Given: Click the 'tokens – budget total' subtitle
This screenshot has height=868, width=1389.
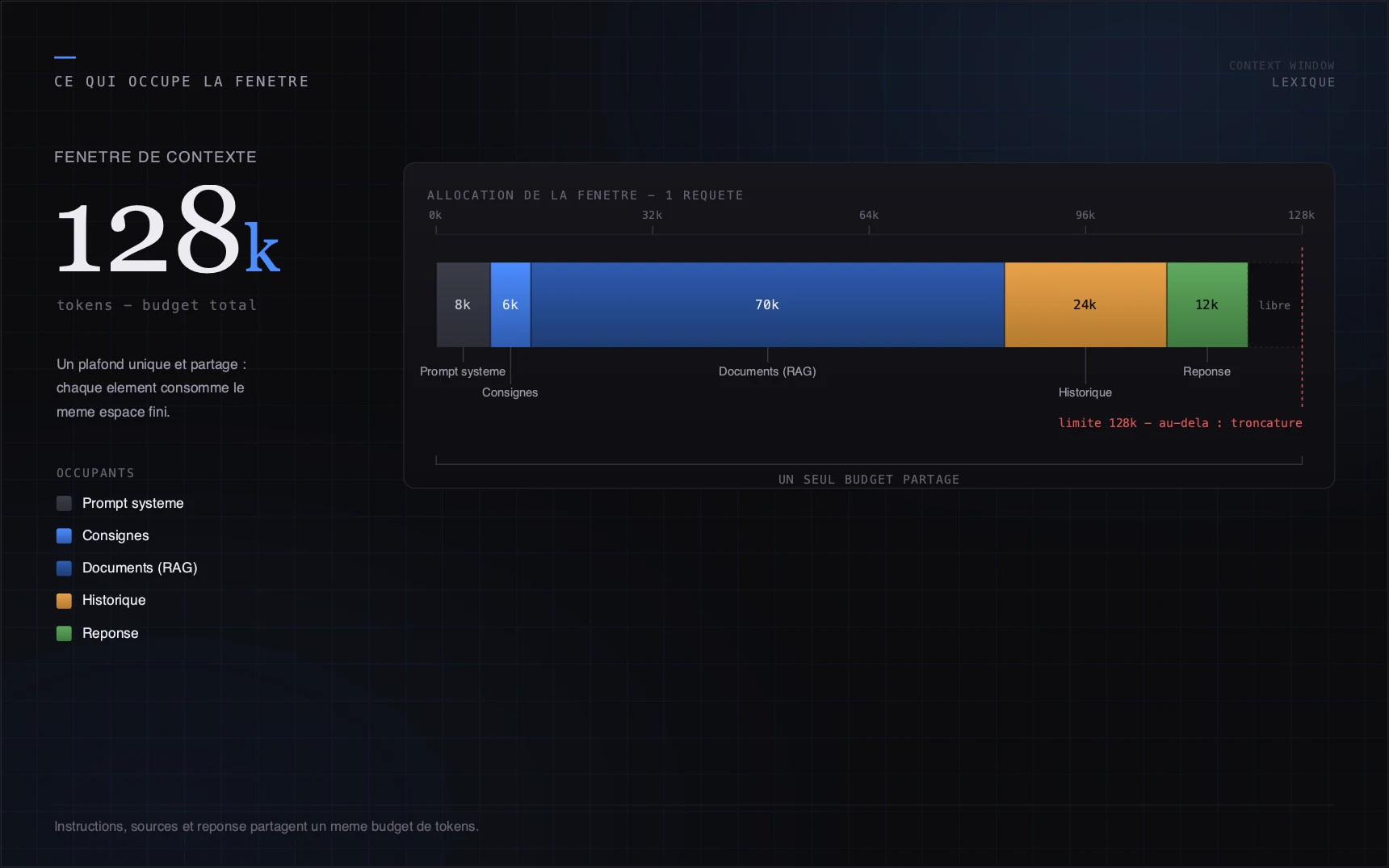Looking at the screenshot, I should click(x=157, y=305).
